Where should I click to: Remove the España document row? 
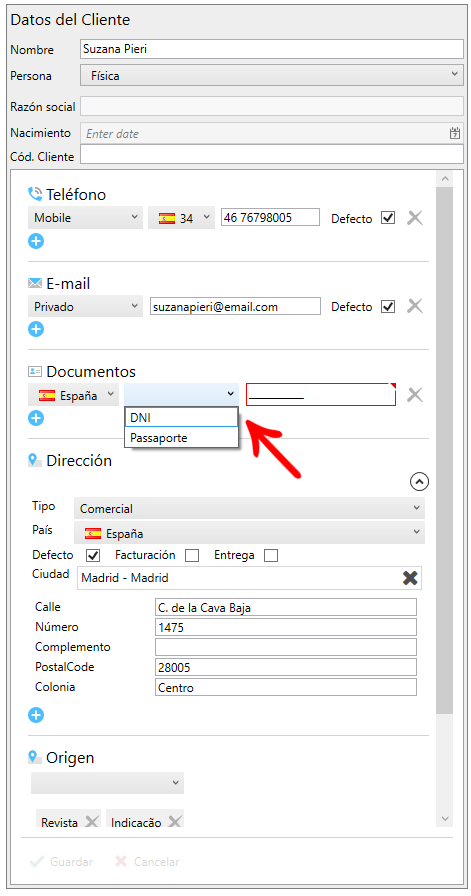(414, 395)
